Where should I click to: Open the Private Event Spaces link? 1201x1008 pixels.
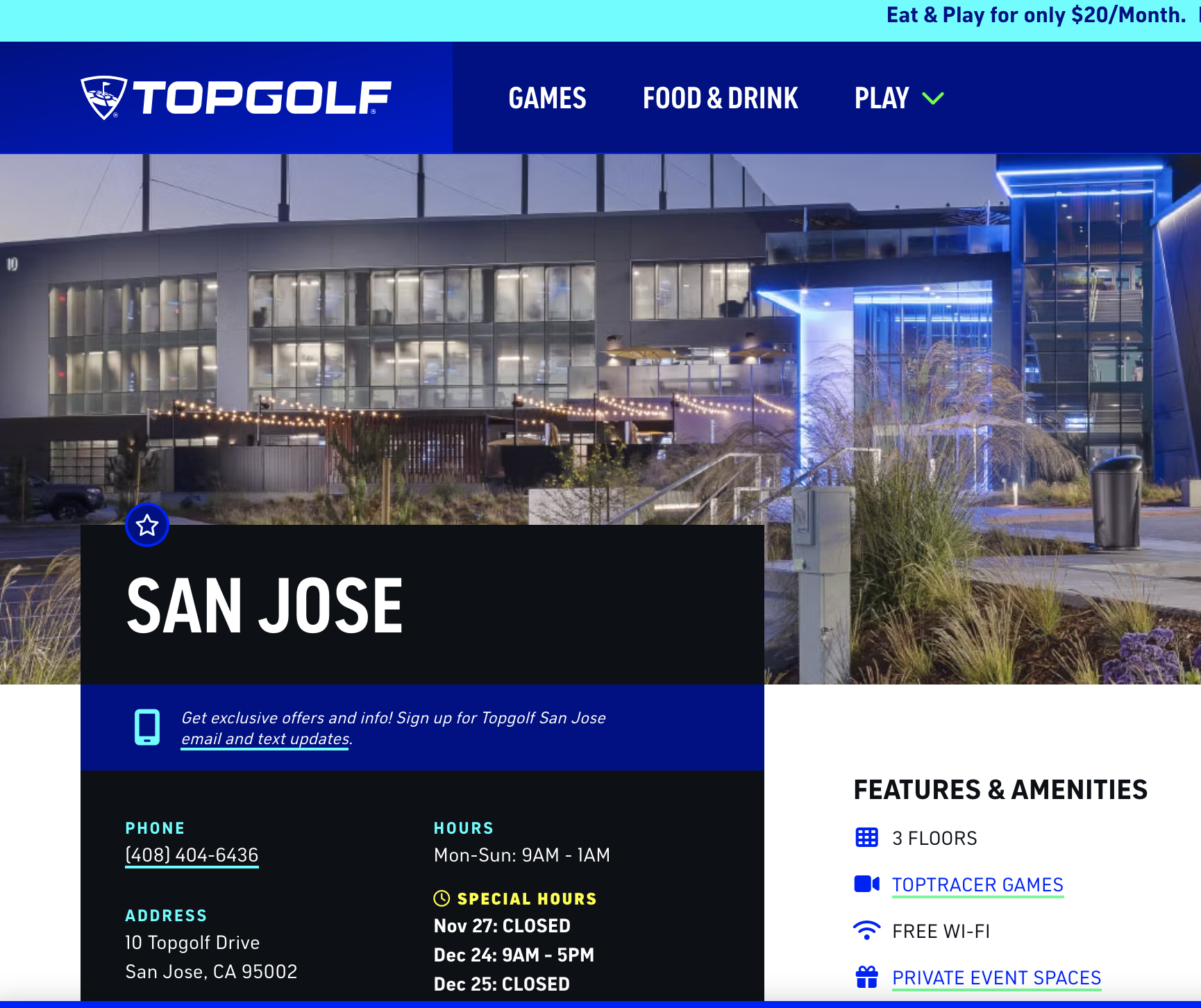pos(996,977)
